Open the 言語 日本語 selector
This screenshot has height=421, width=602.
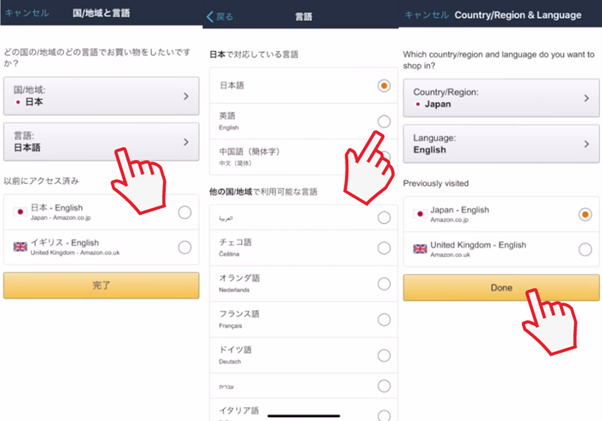tap(101, 143)
